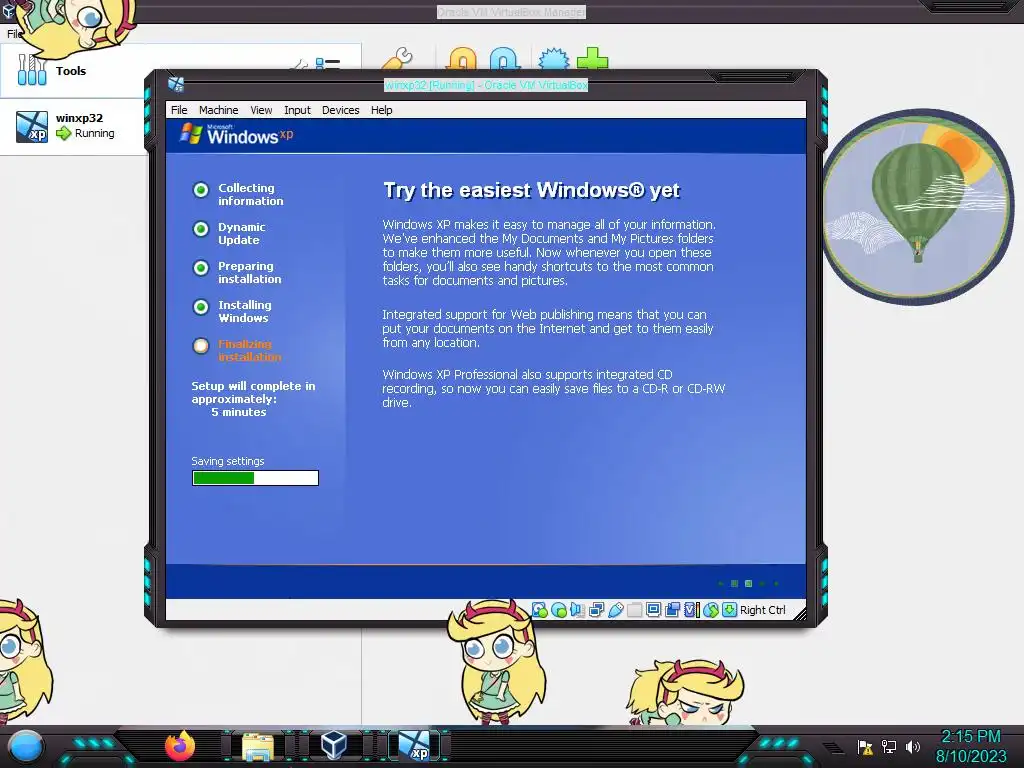This screenshot has height=768, width=1024.
Task: Click the blue Export appliance icon
Action: tap(505, 59)
